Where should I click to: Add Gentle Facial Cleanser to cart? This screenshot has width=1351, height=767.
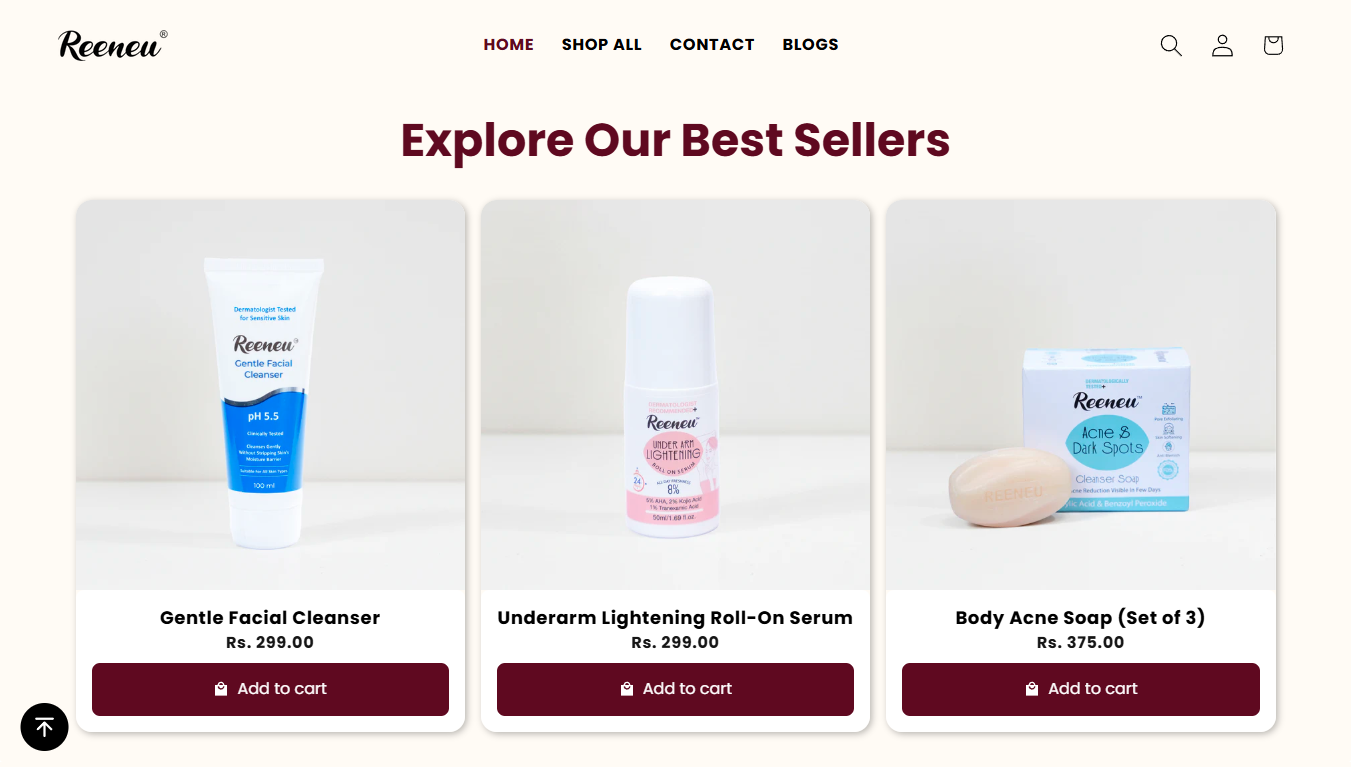(270, 689)
